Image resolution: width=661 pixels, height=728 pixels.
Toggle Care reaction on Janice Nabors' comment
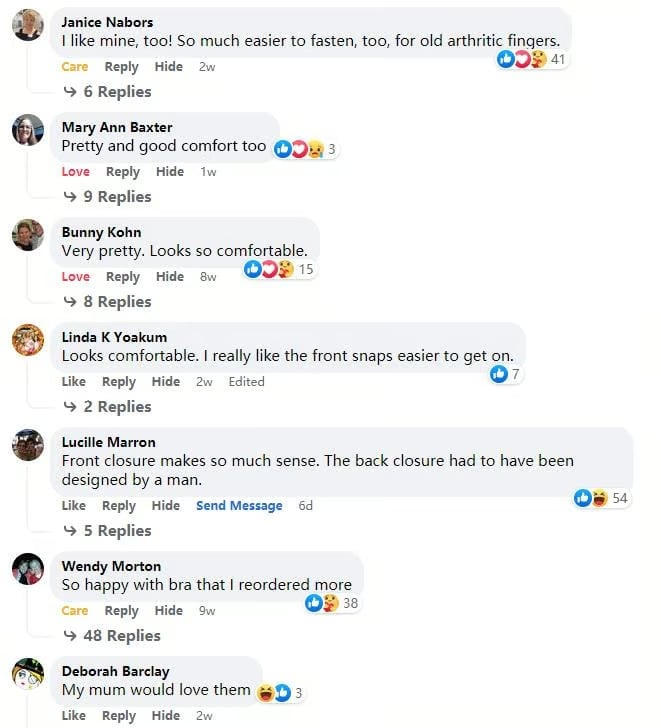coord(75,67)
